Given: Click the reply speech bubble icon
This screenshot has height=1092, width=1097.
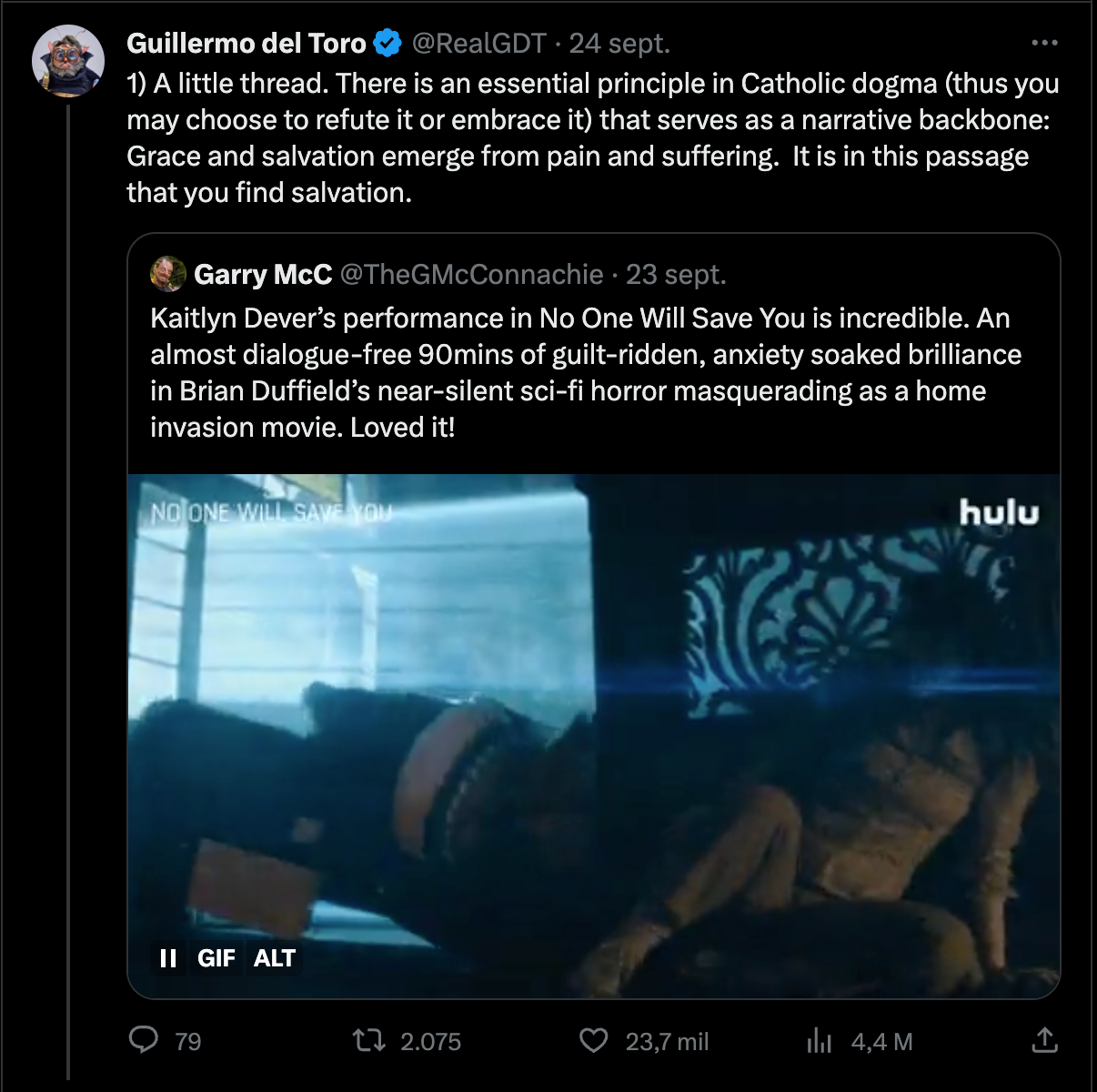Looking at the screenshot, I should click(144, 1039).
